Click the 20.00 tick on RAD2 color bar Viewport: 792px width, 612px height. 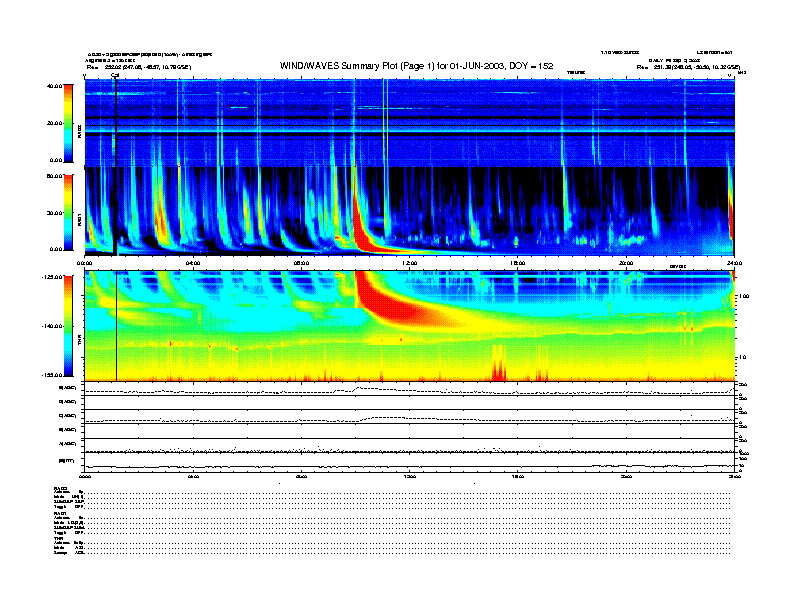pos(54,123)
